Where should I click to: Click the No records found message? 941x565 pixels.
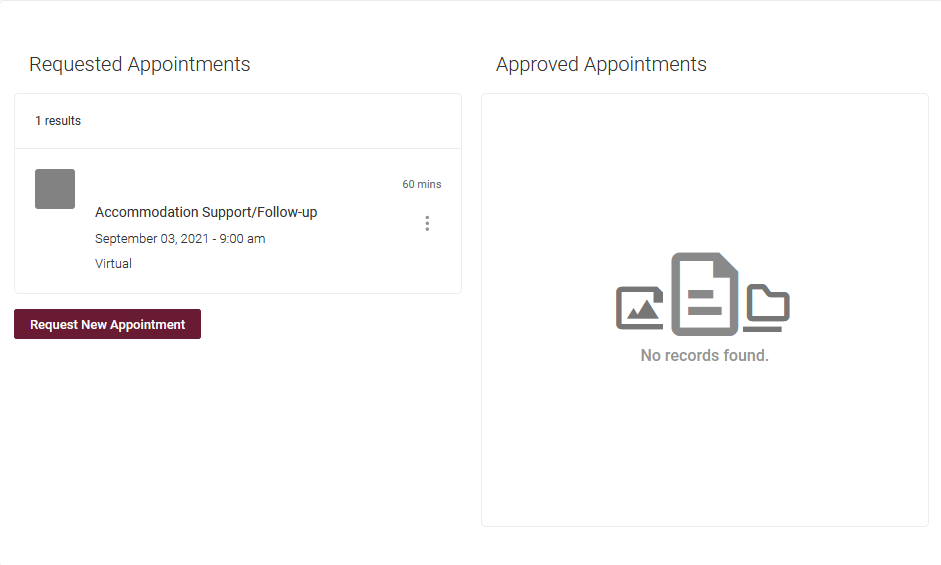click(704, 355)
